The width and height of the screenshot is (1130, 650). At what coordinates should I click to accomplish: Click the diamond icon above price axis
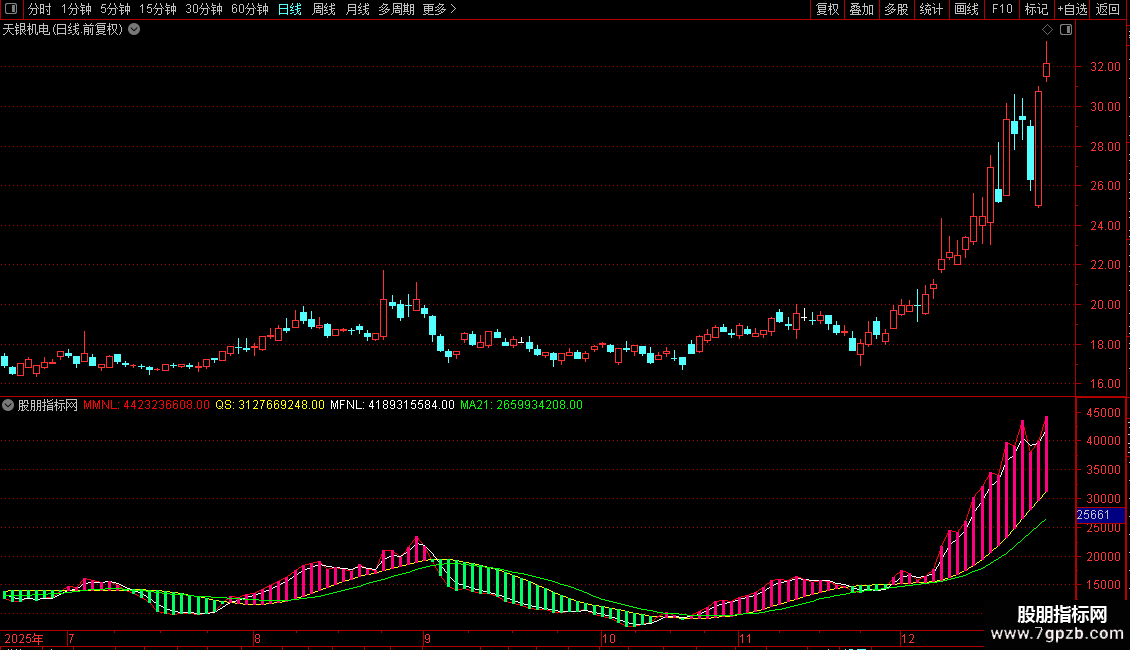pyautogui.click(x=1048, y=30)
